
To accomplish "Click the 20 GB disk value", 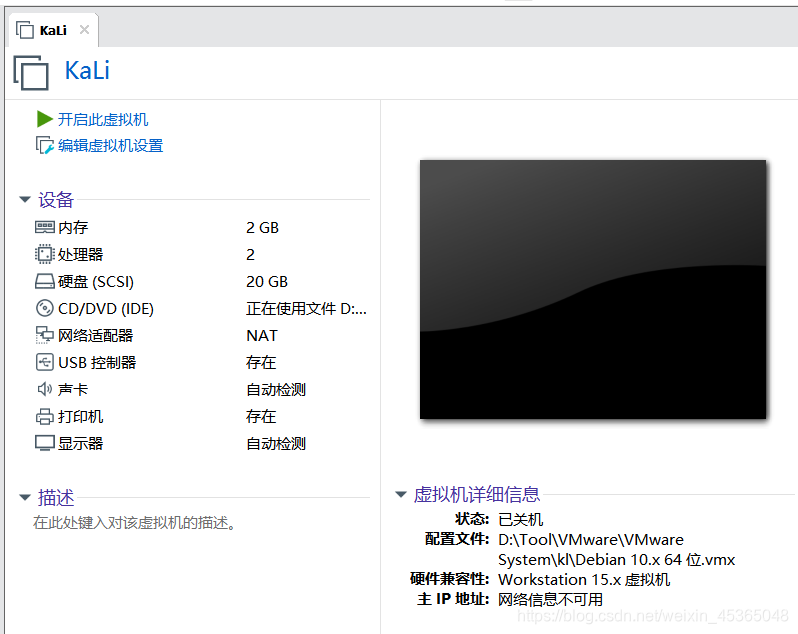I will 267,281.
